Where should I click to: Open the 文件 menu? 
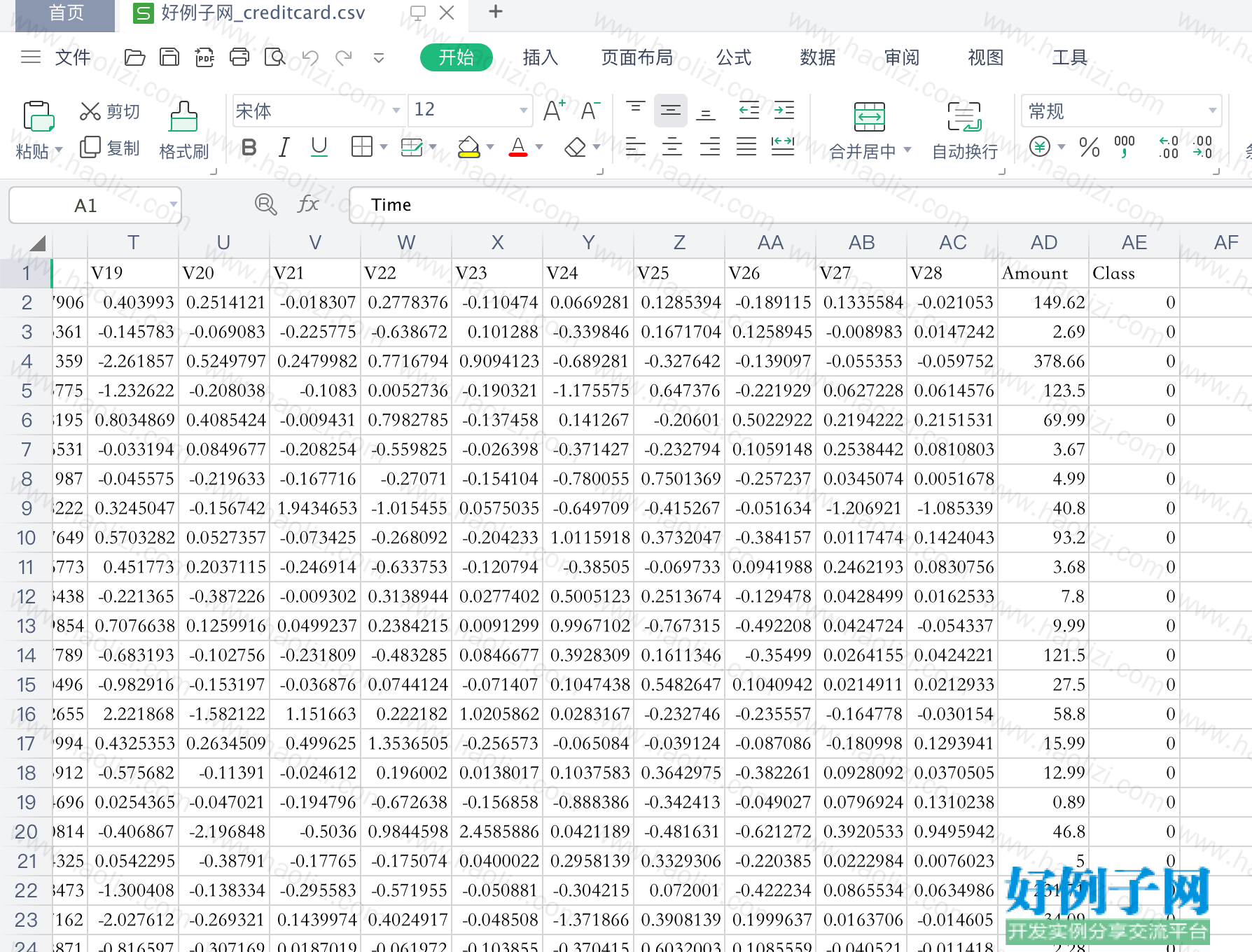[73, 57]
